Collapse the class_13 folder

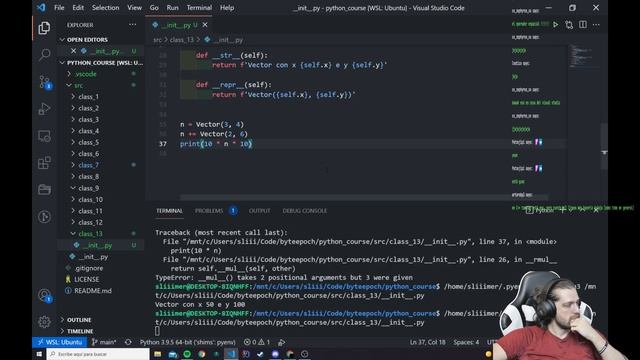click(x=100, y=234)
